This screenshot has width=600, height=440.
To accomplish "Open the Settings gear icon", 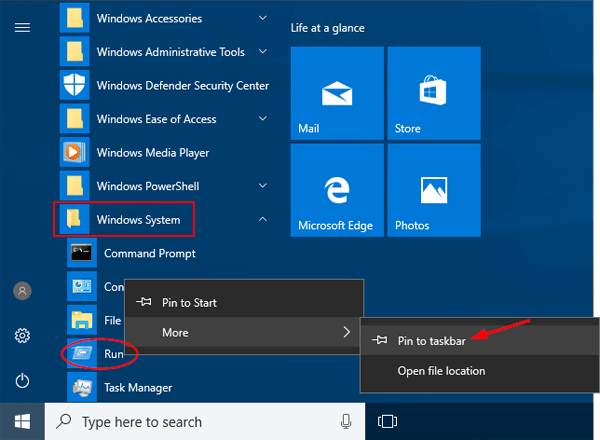I will (x=22, y=336).
